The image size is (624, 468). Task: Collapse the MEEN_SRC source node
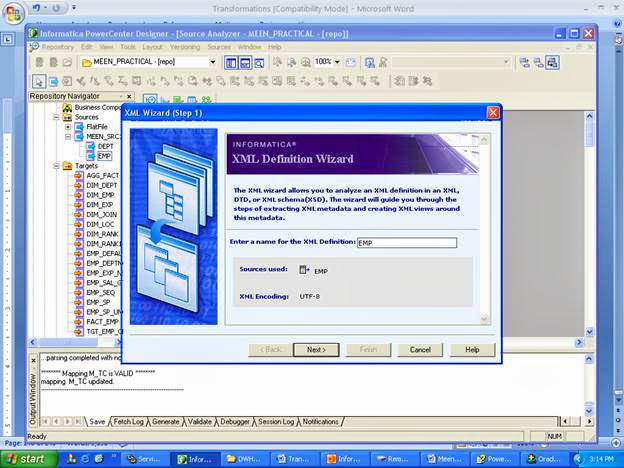pyautogui.click(x=68, y=136)
